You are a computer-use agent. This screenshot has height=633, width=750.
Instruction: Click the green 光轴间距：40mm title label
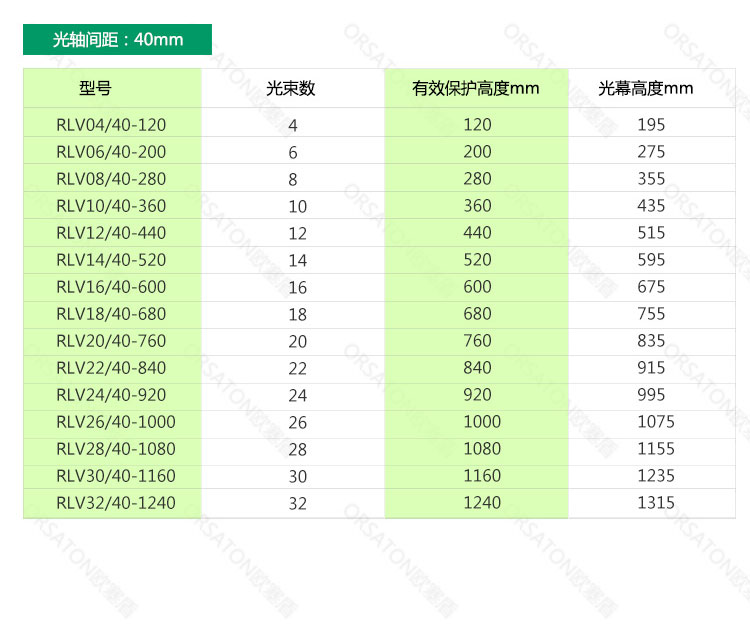[117, 40]
